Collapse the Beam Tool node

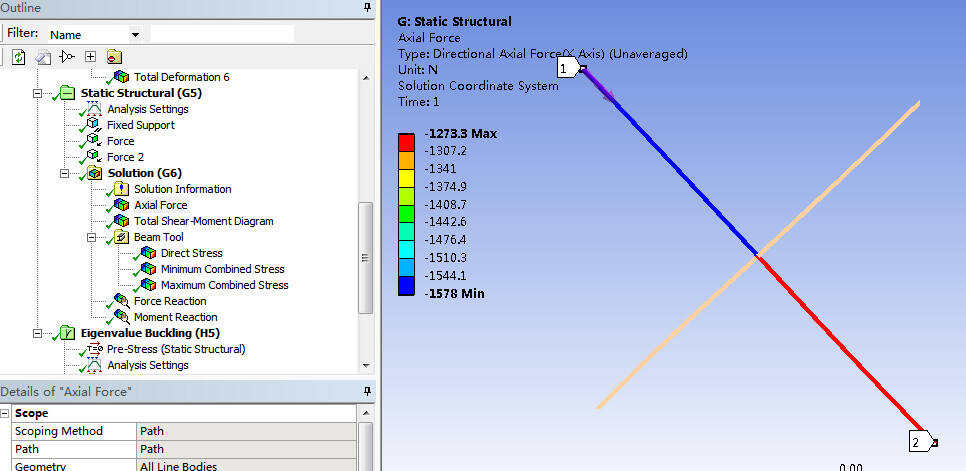[x=92, y=237]
